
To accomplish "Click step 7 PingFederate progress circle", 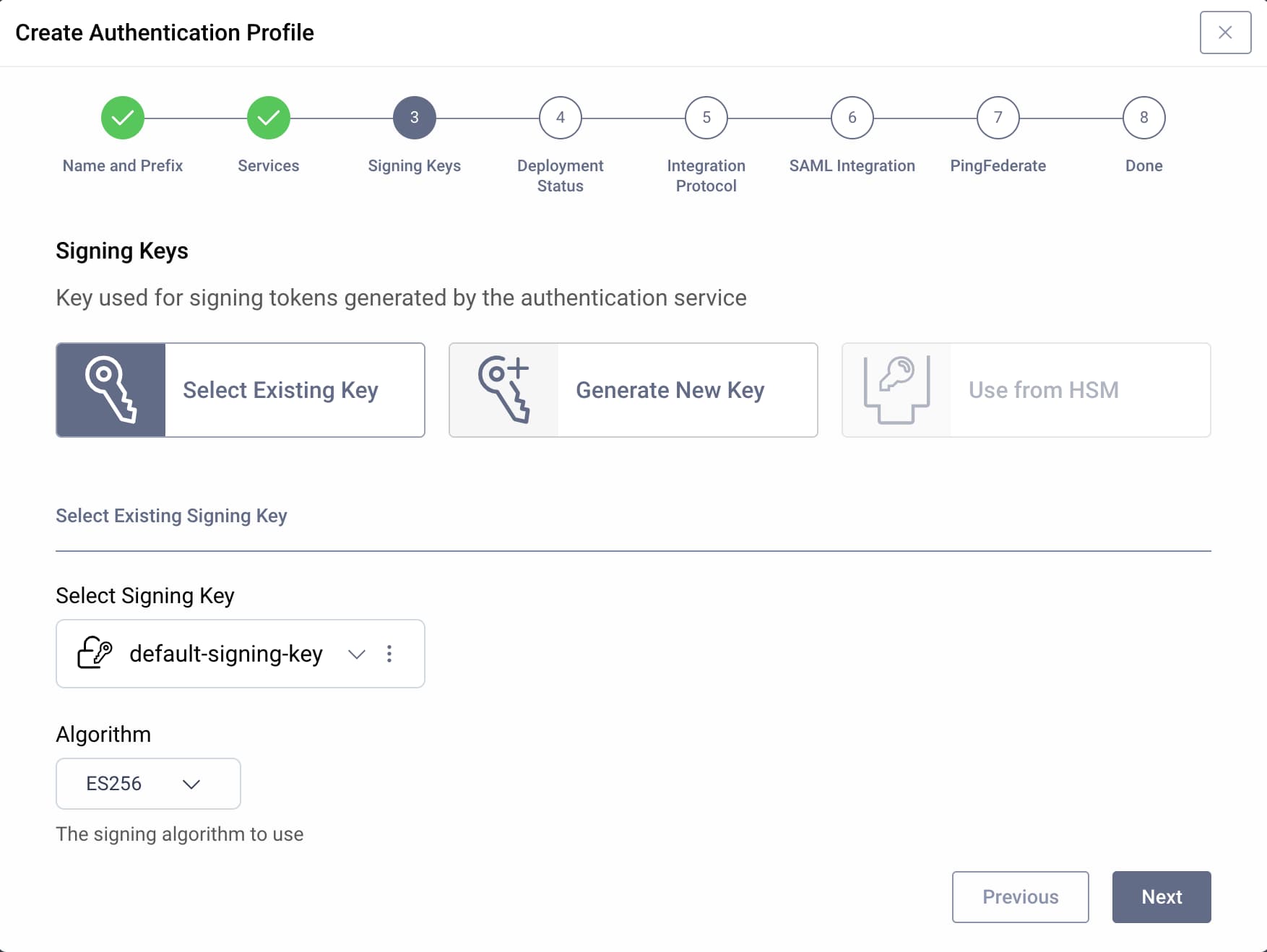I will 998,117.
